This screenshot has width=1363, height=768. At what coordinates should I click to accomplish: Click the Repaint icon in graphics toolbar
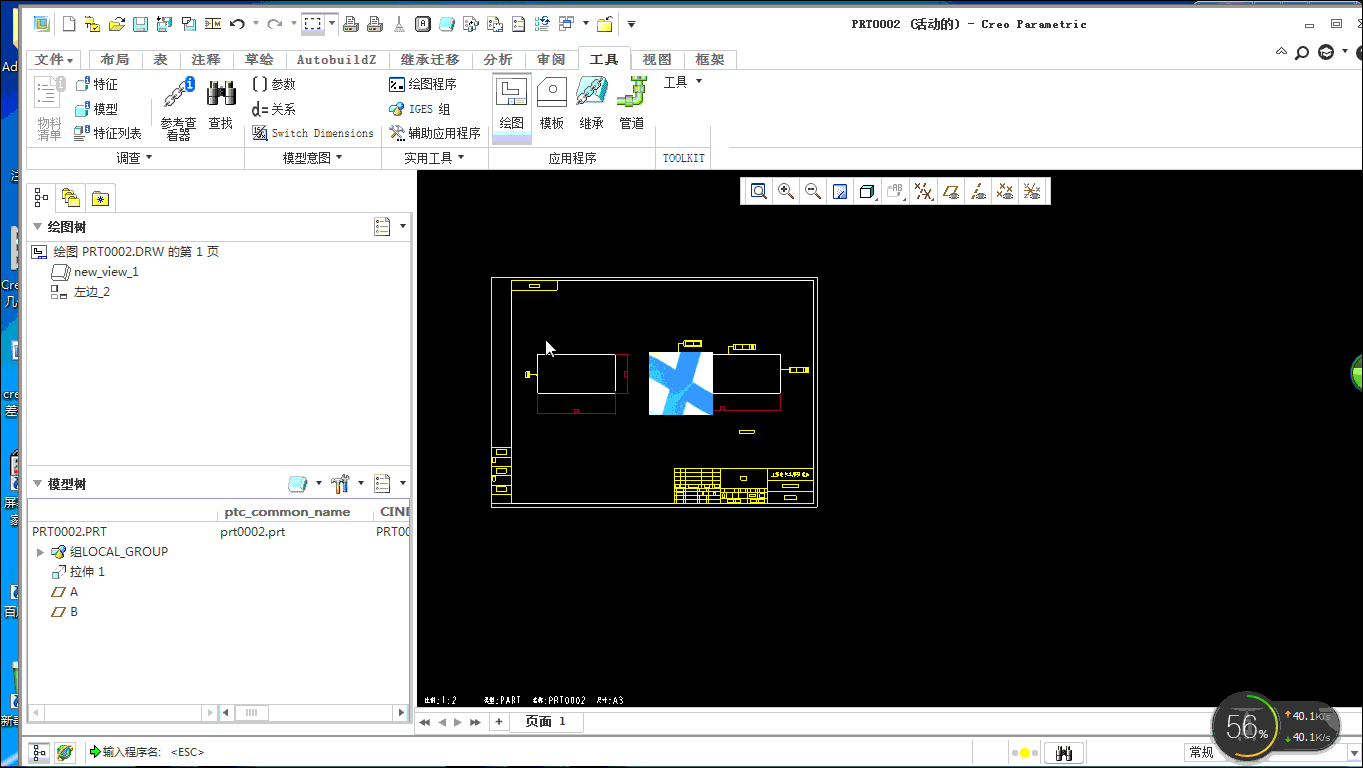point(840,191)
